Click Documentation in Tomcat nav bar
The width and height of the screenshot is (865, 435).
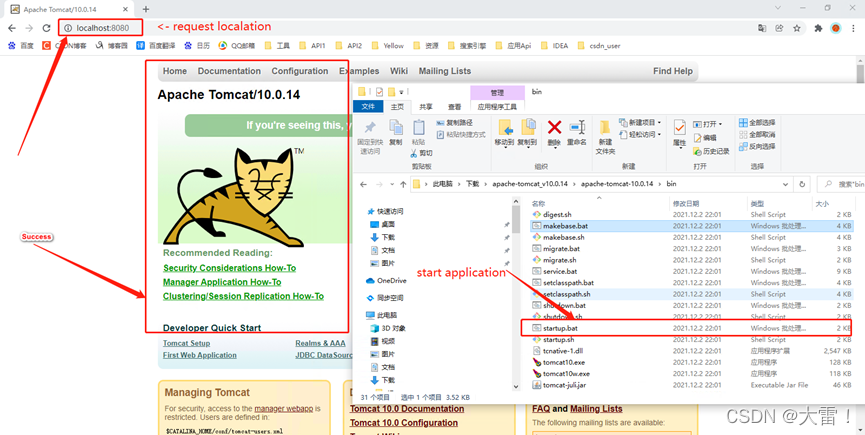(x=229, y=71)
